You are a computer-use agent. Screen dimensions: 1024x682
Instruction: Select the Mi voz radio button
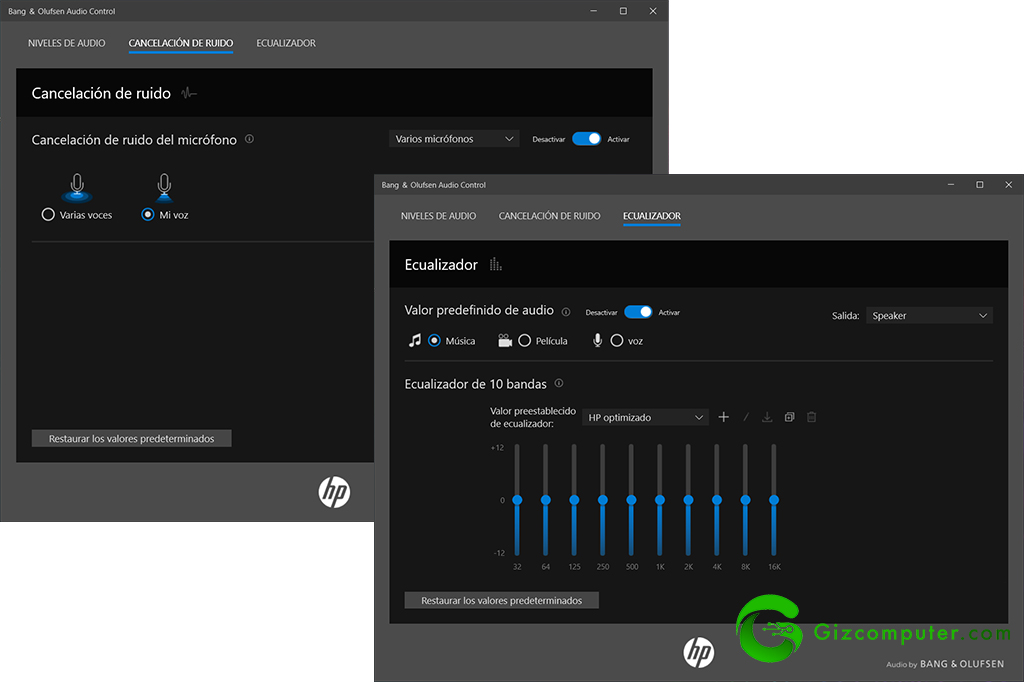tap(148, 214)
